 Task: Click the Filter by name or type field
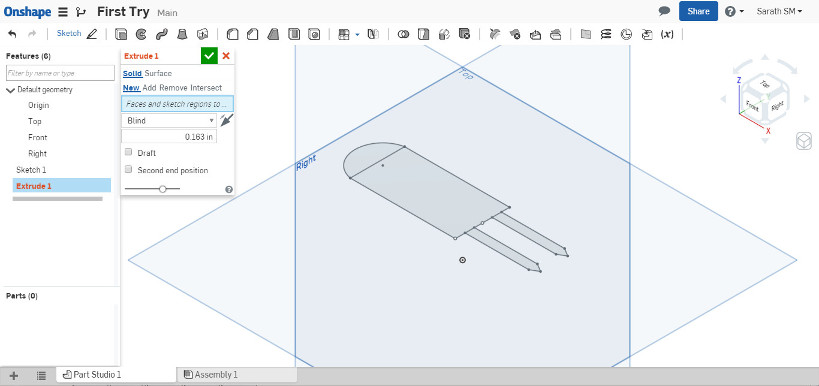click(x=60, y=73)
